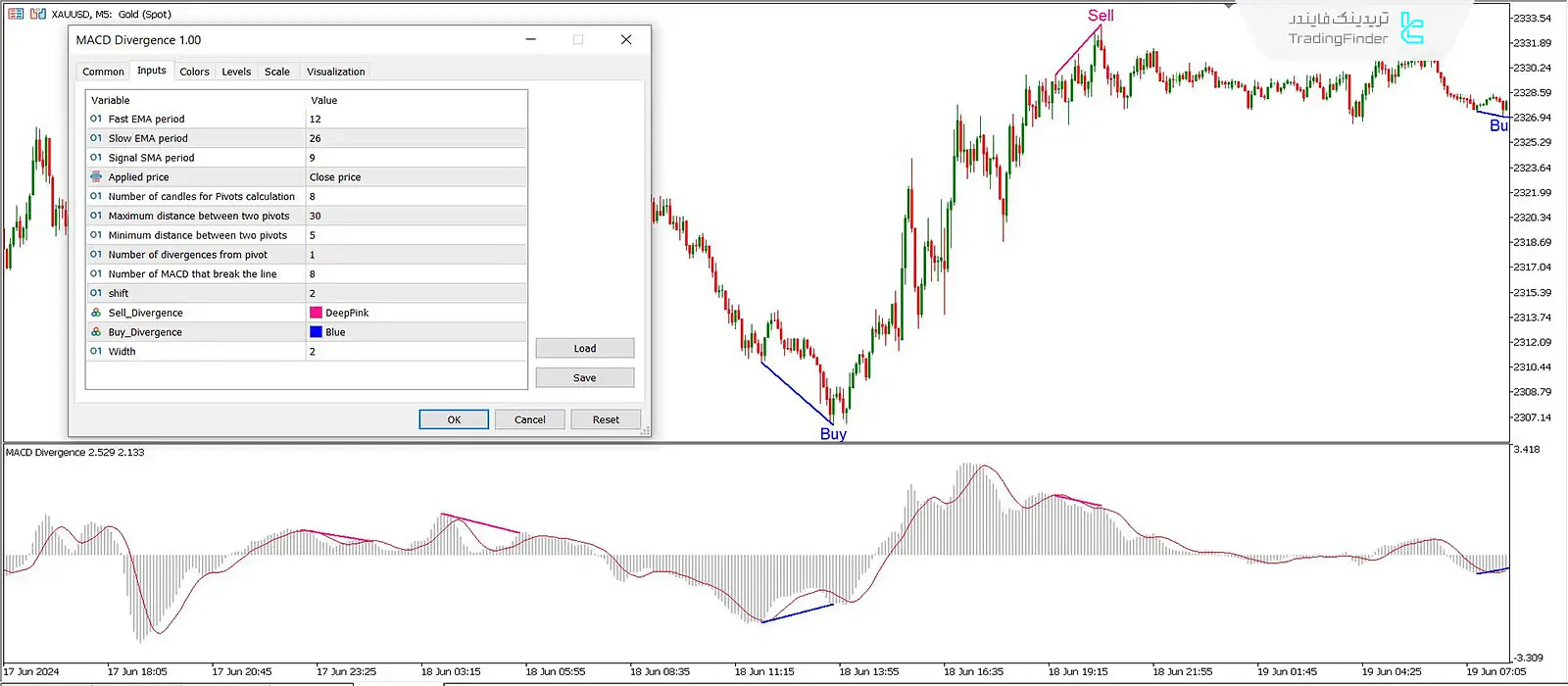Go to the Levels tab
This screenshot has height=686, width=1568.
(x=236, y=72)
